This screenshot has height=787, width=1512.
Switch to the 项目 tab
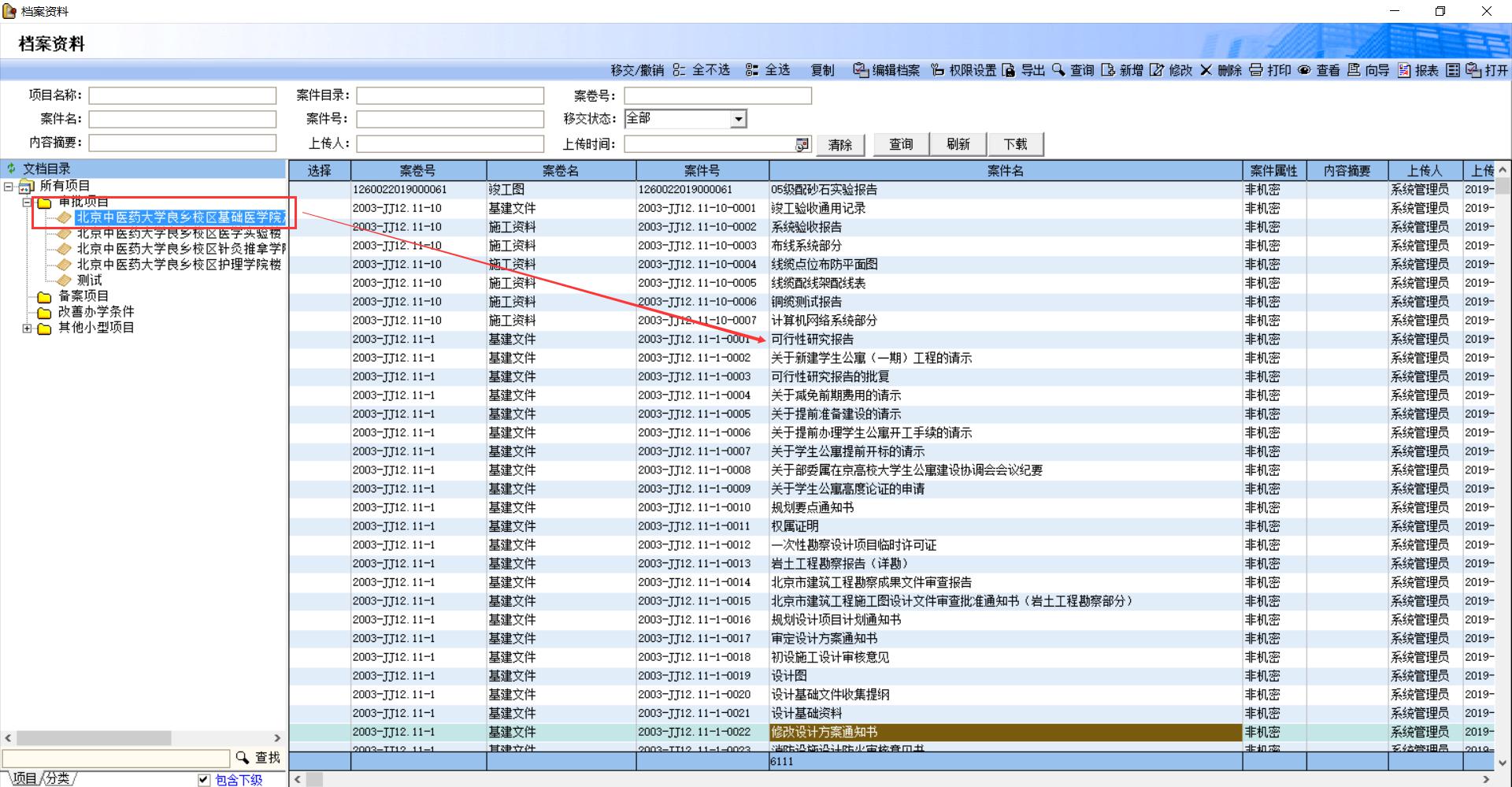tap(24, 778)
